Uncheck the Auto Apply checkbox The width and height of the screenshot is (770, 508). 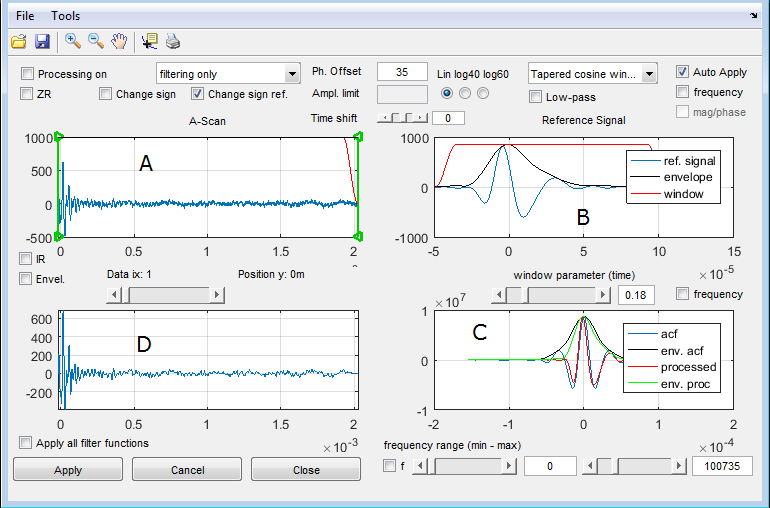682,72
